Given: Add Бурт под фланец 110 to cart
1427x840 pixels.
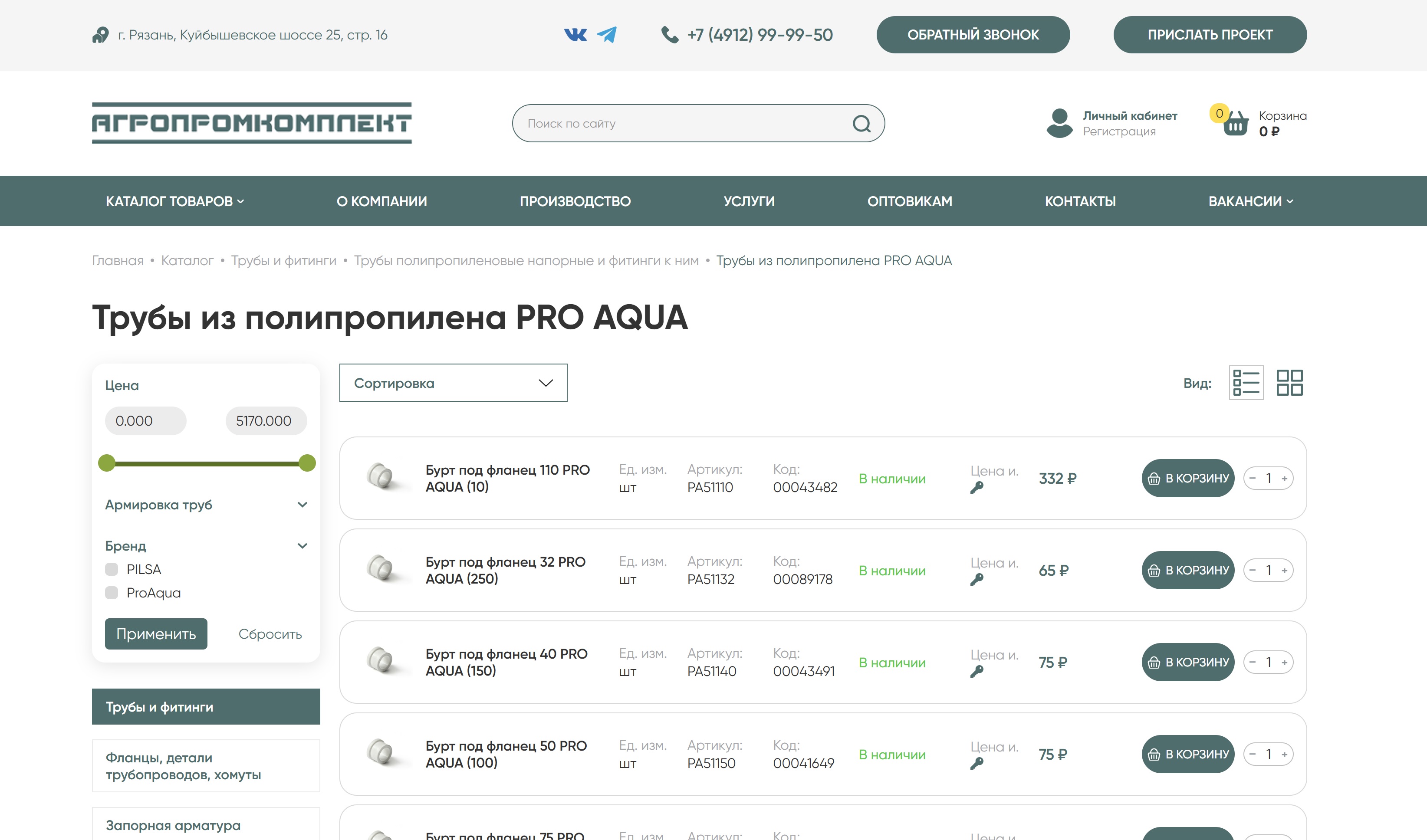Looking at the screenshot, I should [1187, 479].
